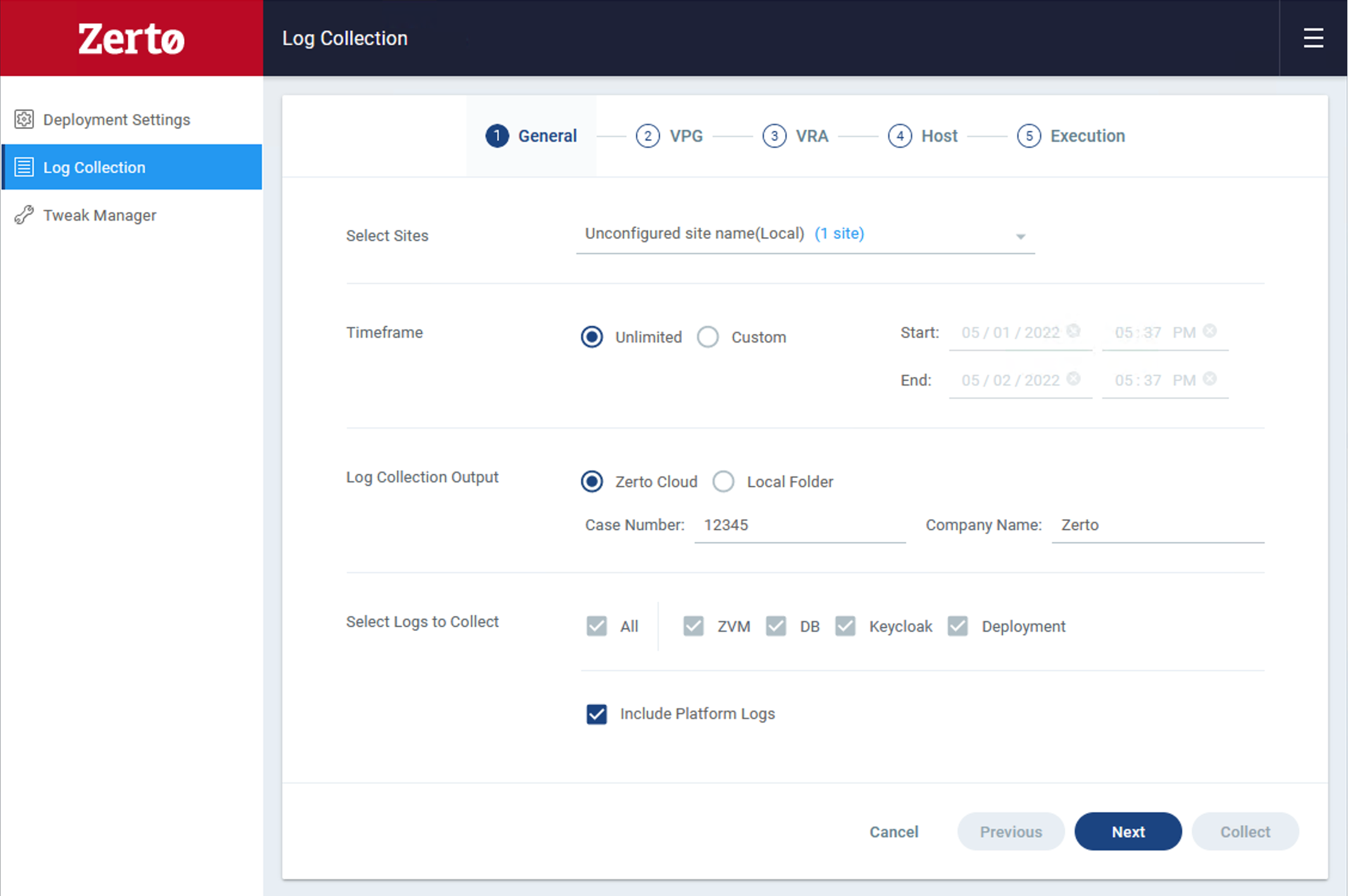Open the hamburger menu icon

click(1313, 38)
